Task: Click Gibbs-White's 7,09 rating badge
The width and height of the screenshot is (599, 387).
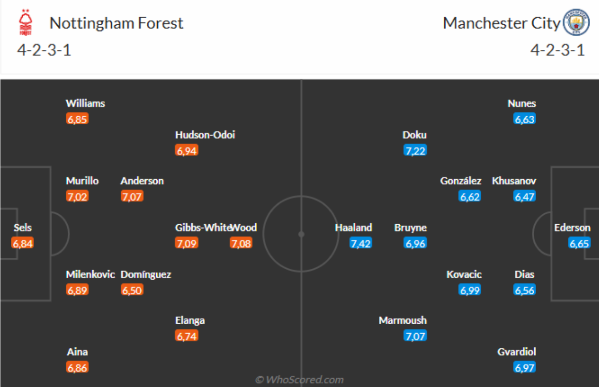Action: (x=186, y=243)
